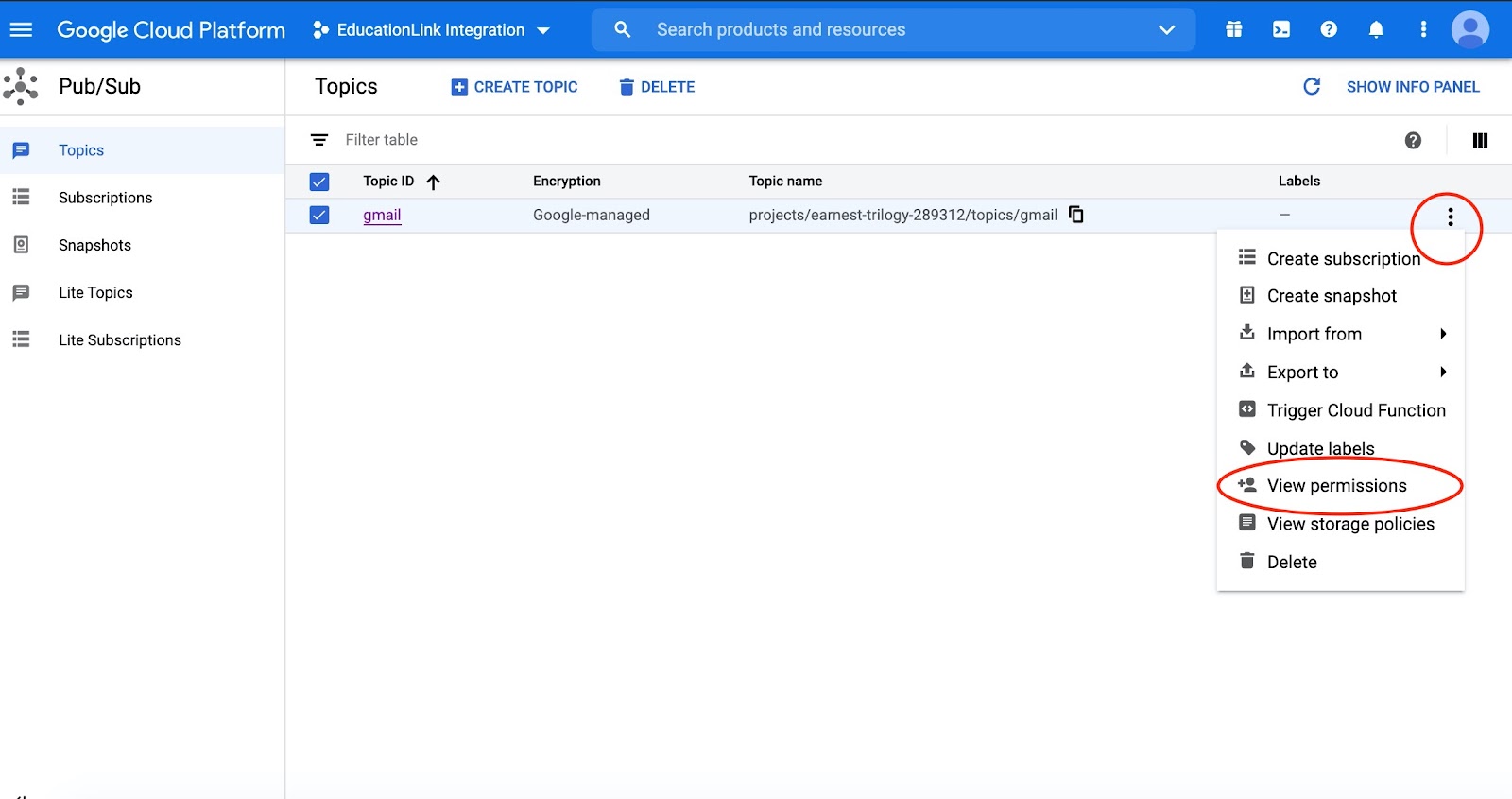
Task: Click the Google-managed encryption cell
Action: 592,215
